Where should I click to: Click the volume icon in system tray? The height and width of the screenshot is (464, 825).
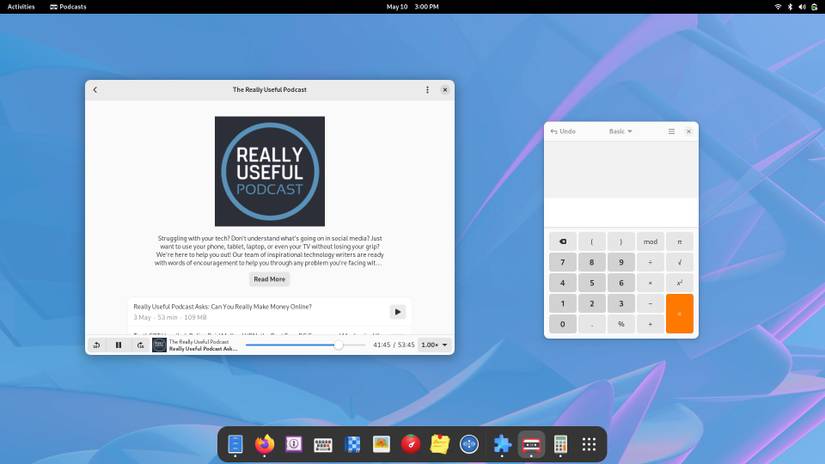802,7
